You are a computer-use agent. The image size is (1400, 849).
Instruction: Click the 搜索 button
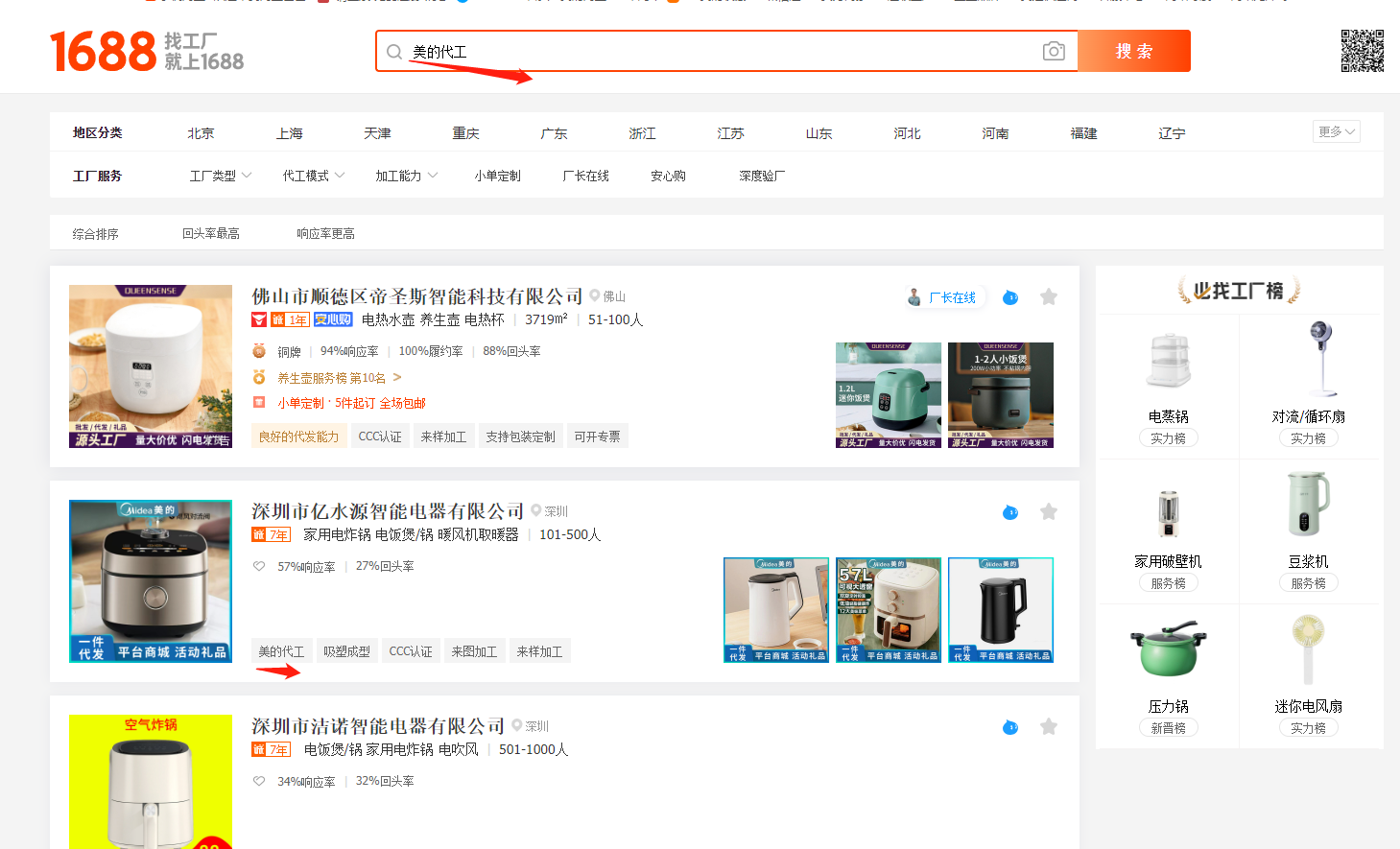[1134, 51]
